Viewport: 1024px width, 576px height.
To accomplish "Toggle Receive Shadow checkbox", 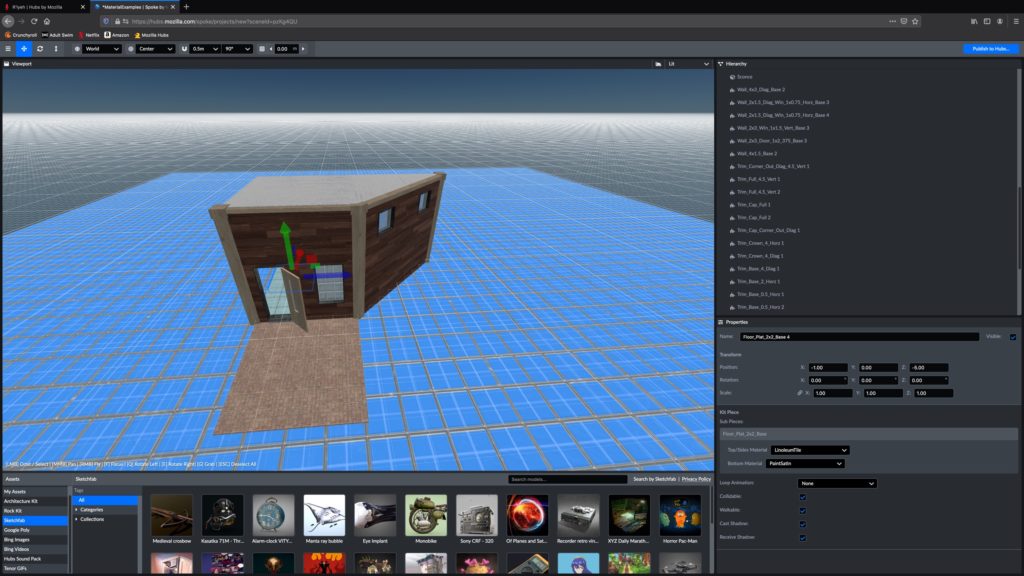I will 803,537.
